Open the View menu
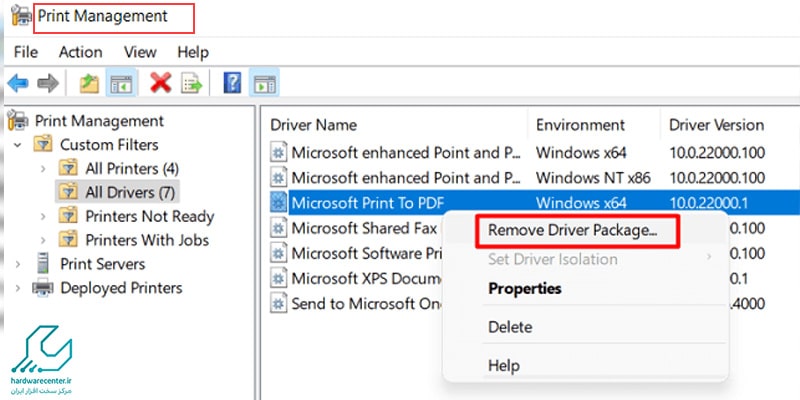The height and width of the screenshot is (400, 800). click(140, 52)
